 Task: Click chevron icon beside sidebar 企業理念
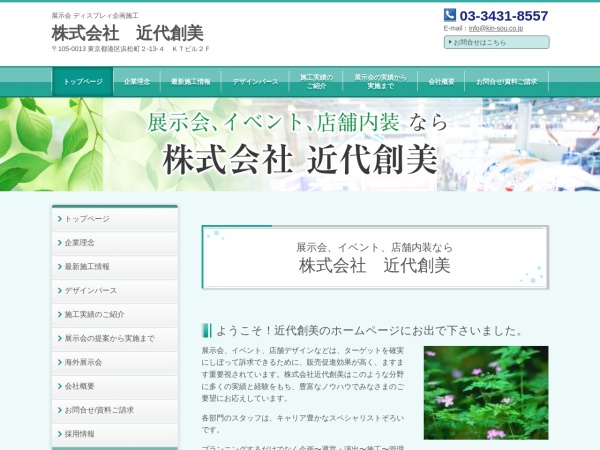[x=59, y=243]
